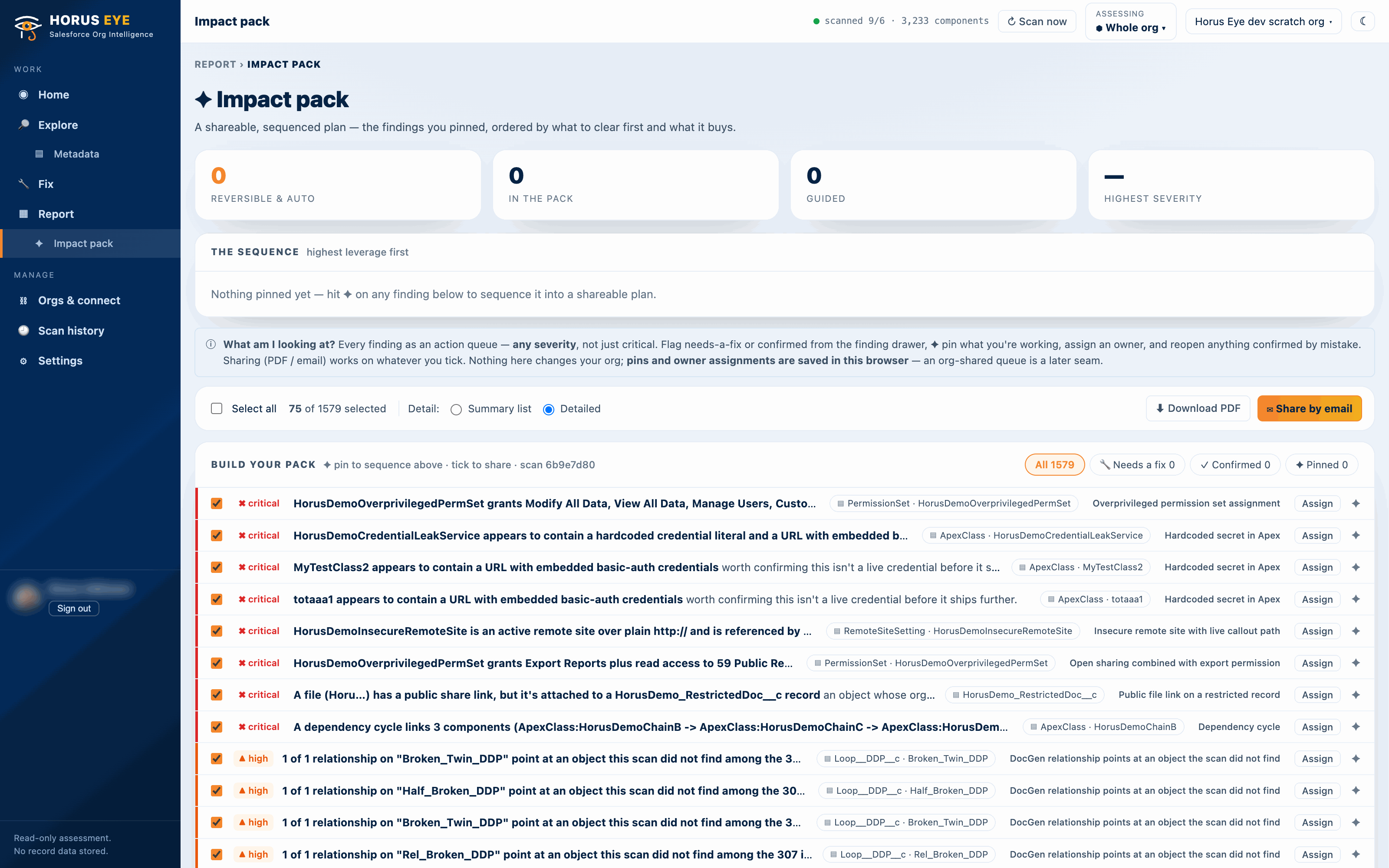1389x868 pixels.
Task: Untick the HorusDemoCredentialLeakService row checkbox
Action: [x=217, y=536]
